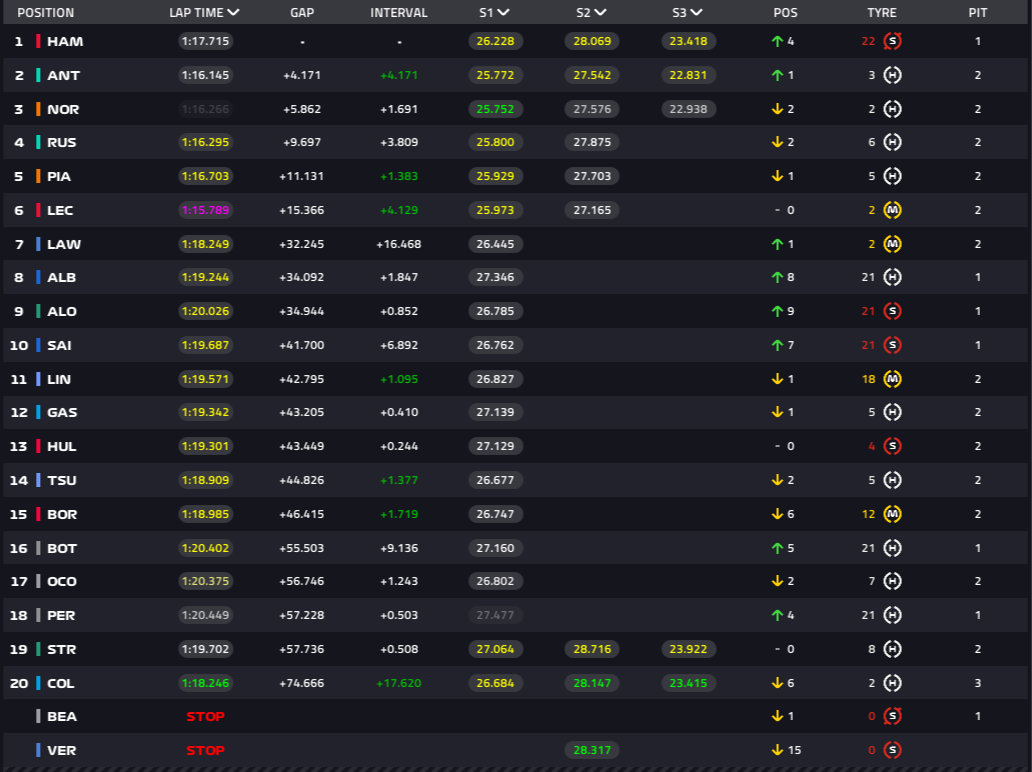Expand the S1 sector dropdown
This screenshot has width=1032, height=772.
coord(503,13)
